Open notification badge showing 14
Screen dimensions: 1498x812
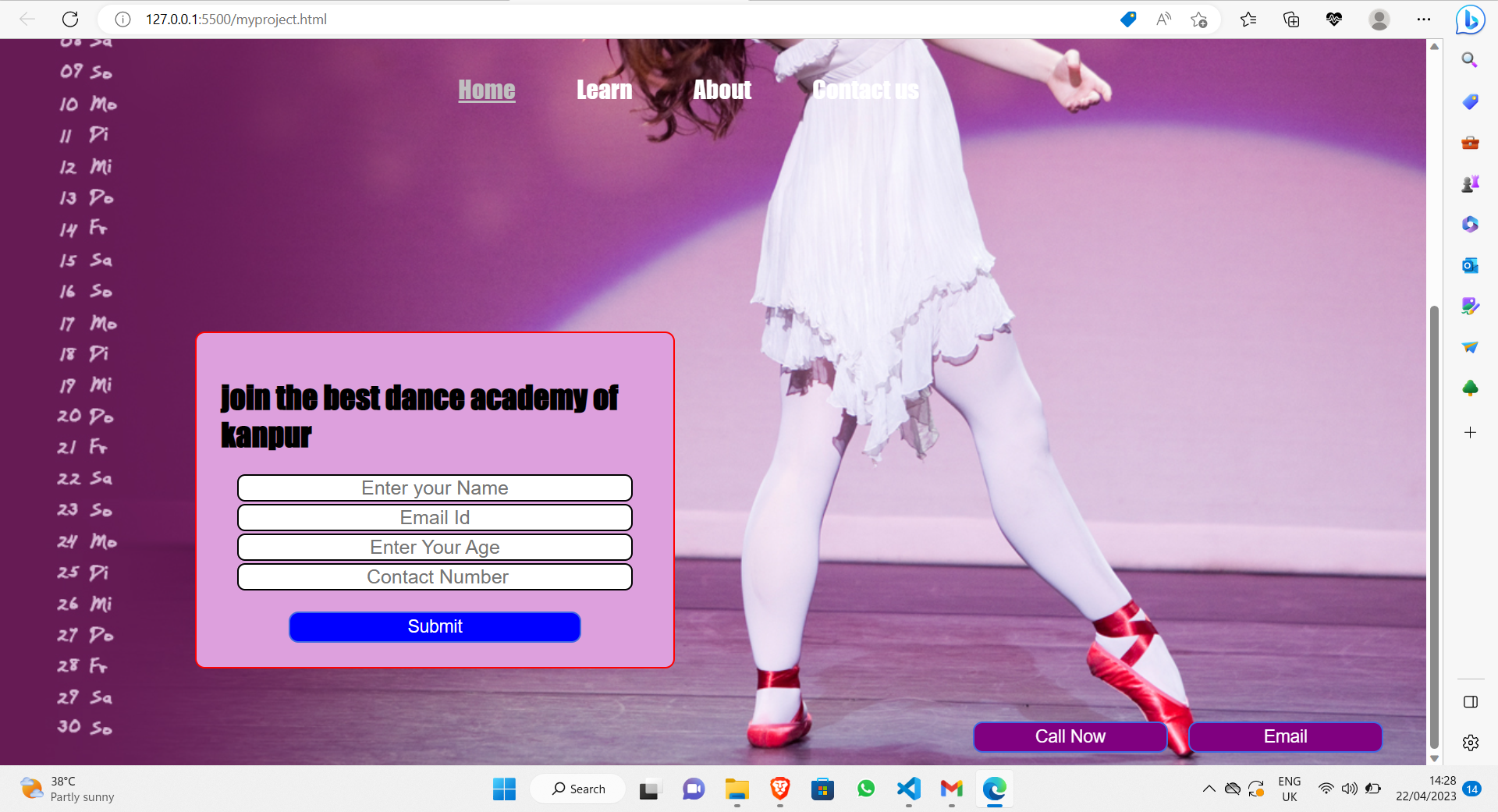coord(1472,789)
